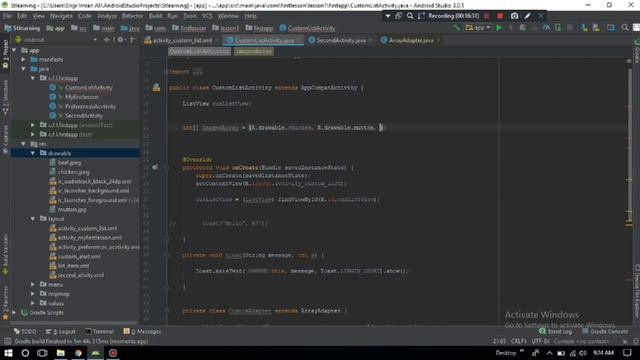Run the app with the green play button
This screenshot has width=640, height=360.
(x=499, y=28)
